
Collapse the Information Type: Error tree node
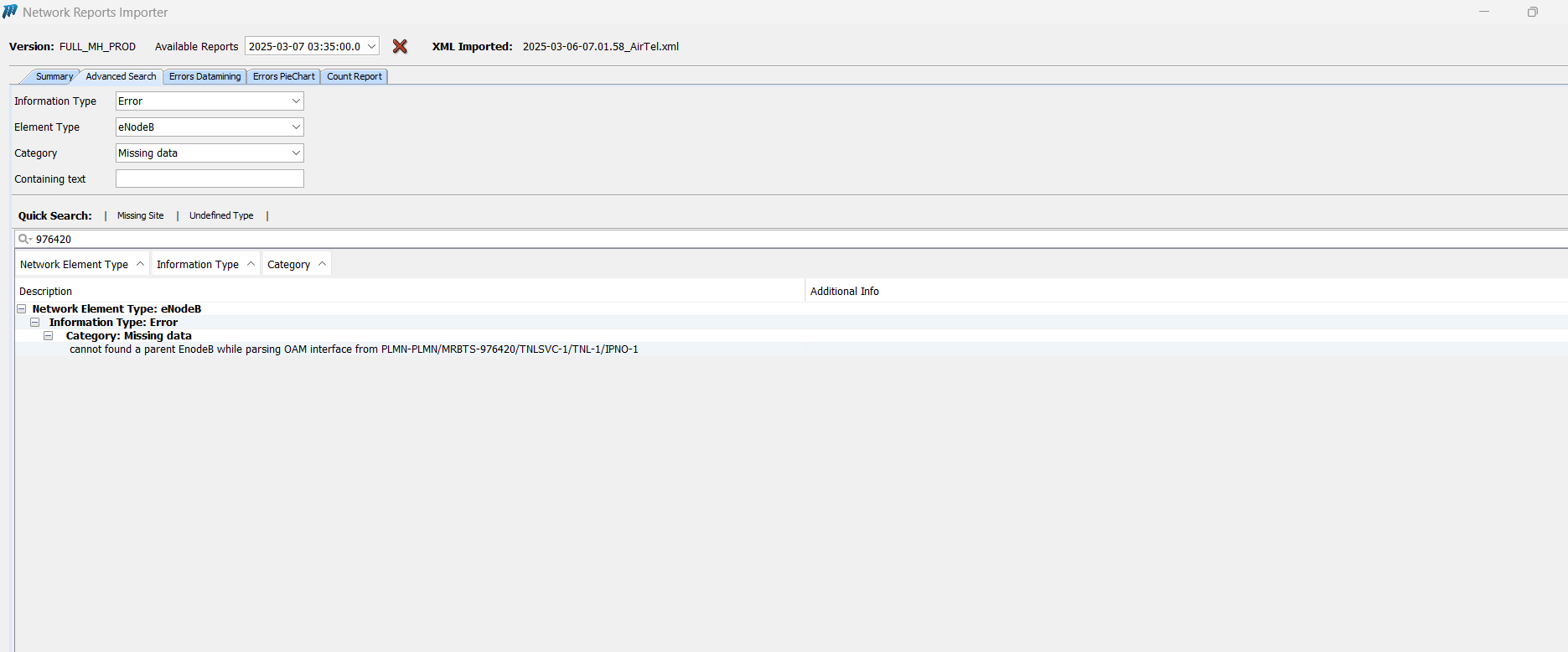(x=35, y=323)
